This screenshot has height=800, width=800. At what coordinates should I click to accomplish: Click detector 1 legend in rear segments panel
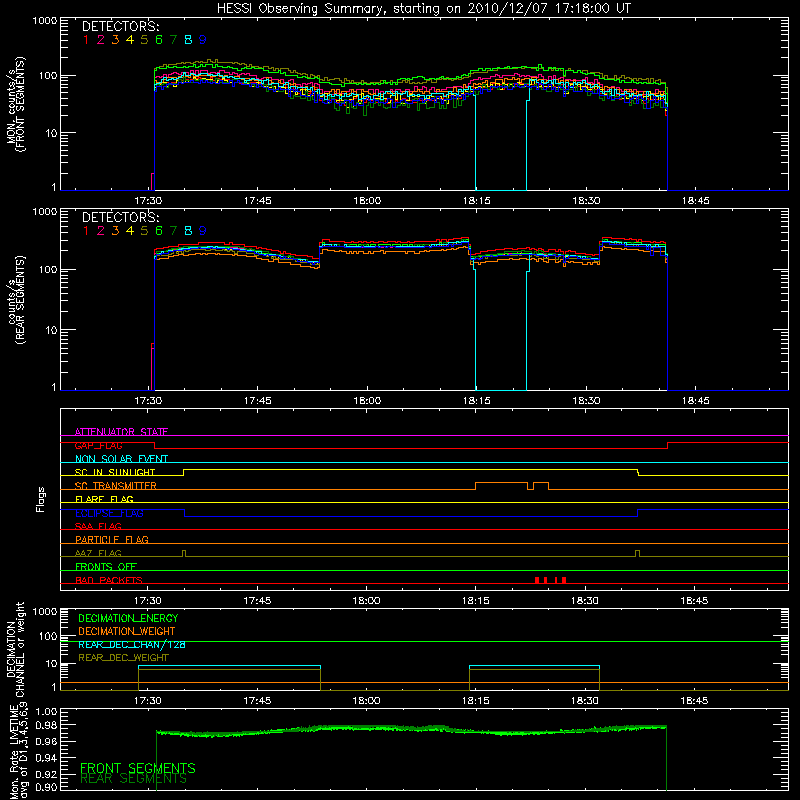pyautogui.click(x=86, y=231)
